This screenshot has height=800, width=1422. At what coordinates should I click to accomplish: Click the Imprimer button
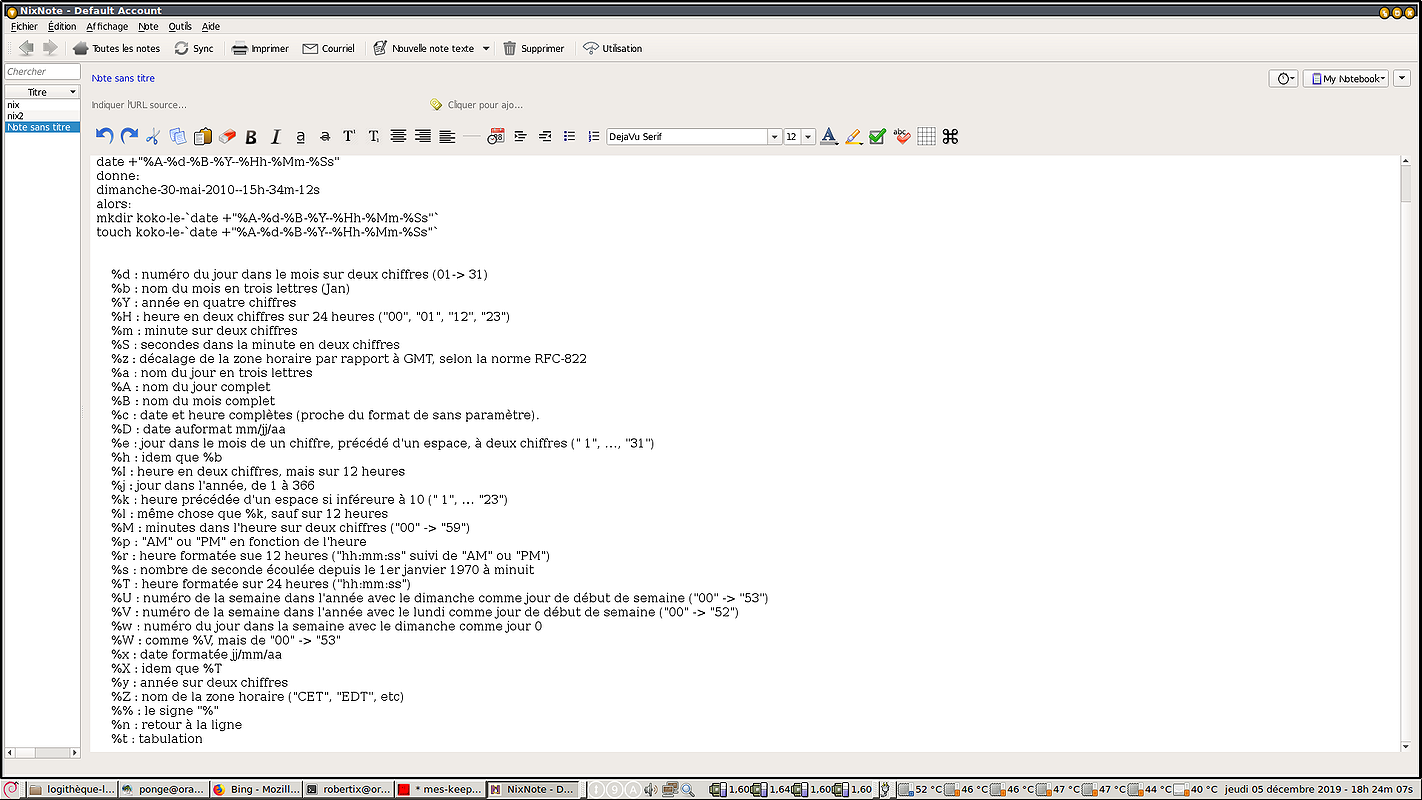coord(260,48)
